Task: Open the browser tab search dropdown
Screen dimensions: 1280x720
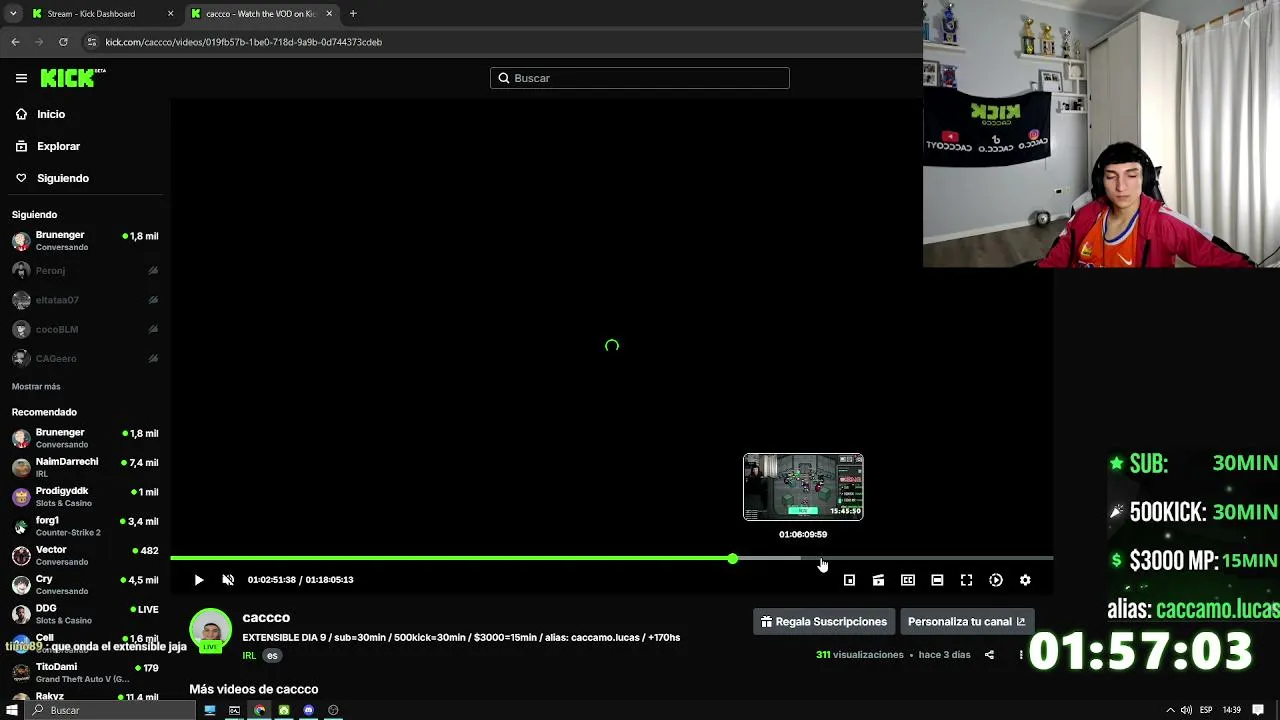Action: point(13,14)
